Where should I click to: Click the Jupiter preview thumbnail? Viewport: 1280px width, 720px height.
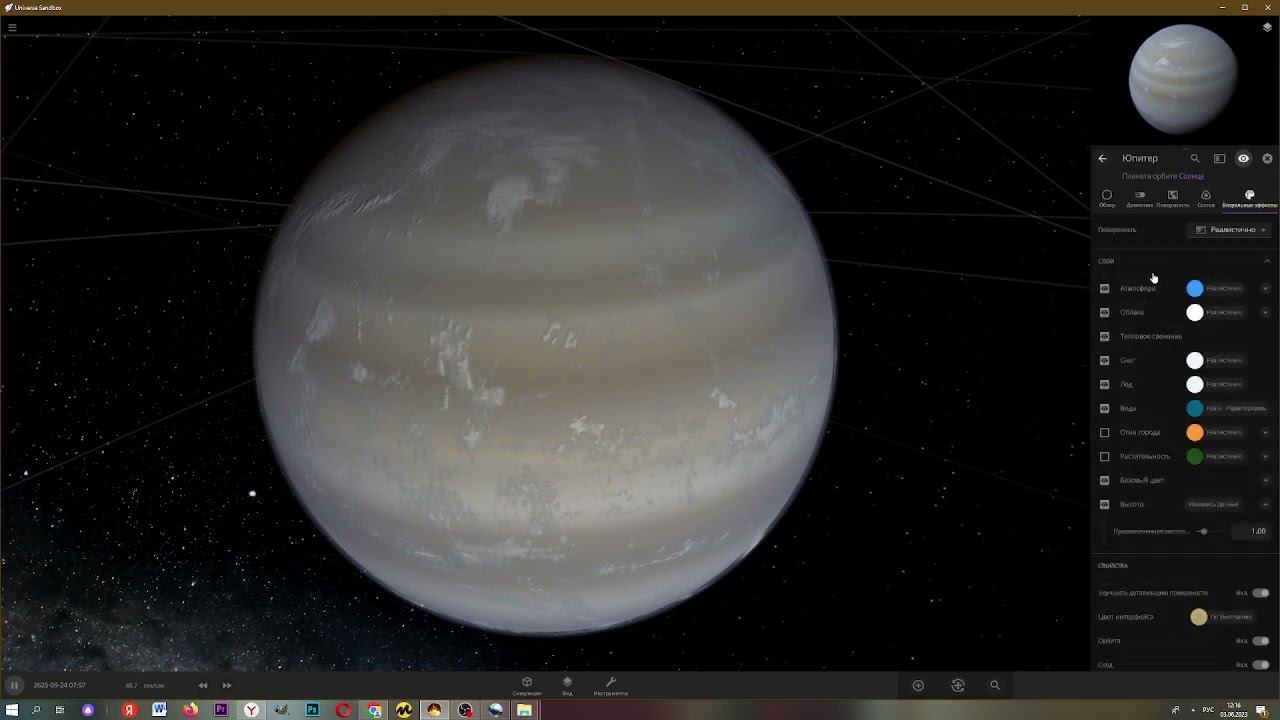click(1183, 79)
